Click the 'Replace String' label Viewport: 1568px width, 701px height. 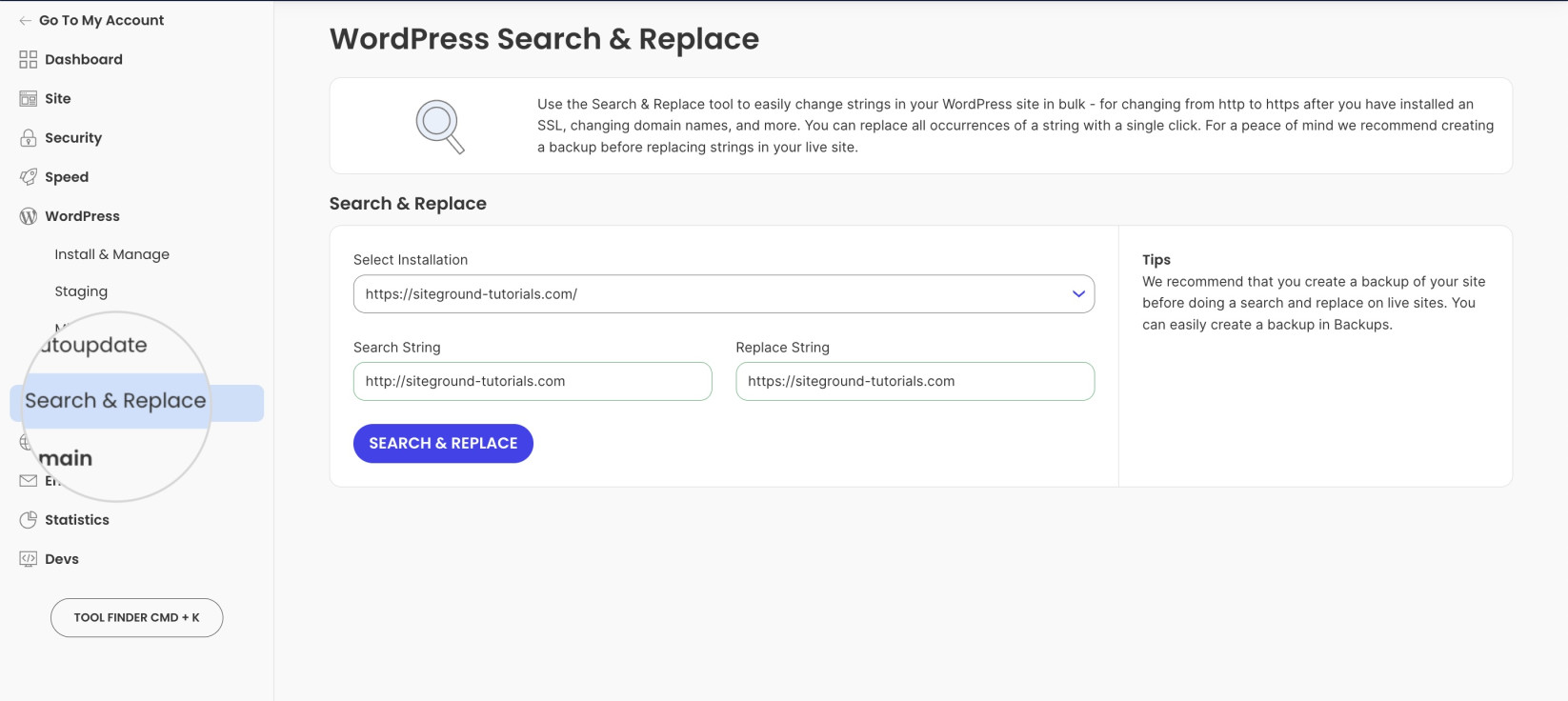tap(782, 348)
